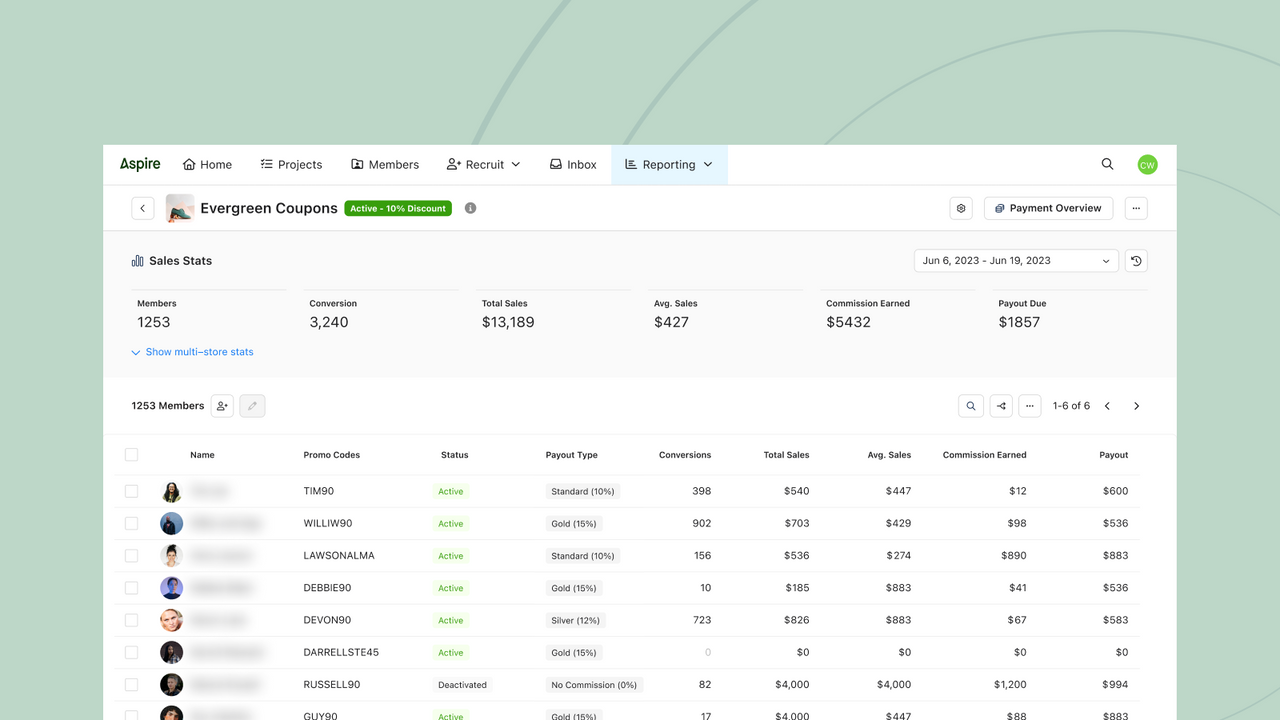
Task: Click the history reset icon beside date range
Action: point(1136,261)
